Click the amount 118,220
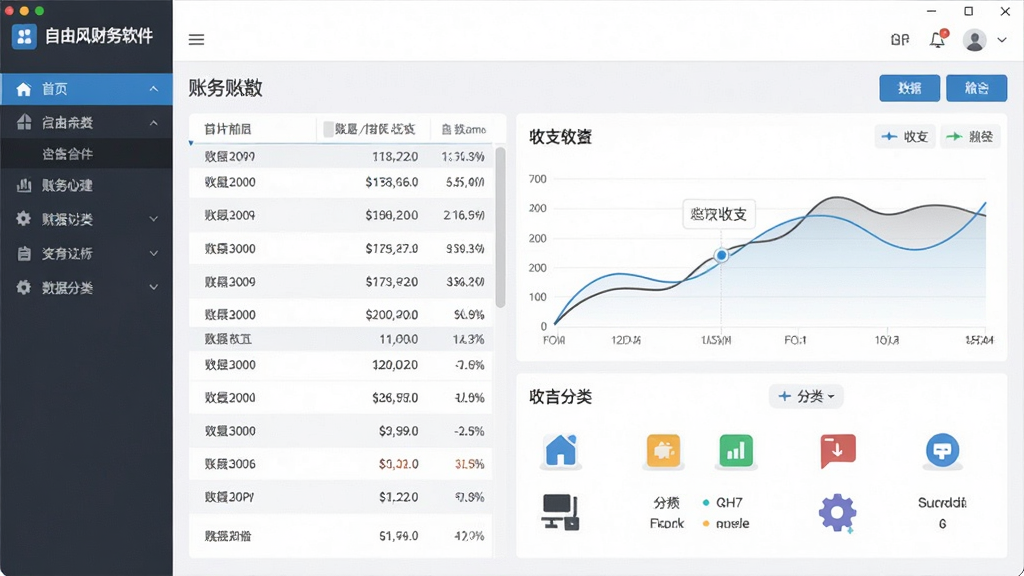The height and width of the screenshot is (576, 1024). [395, 157]
